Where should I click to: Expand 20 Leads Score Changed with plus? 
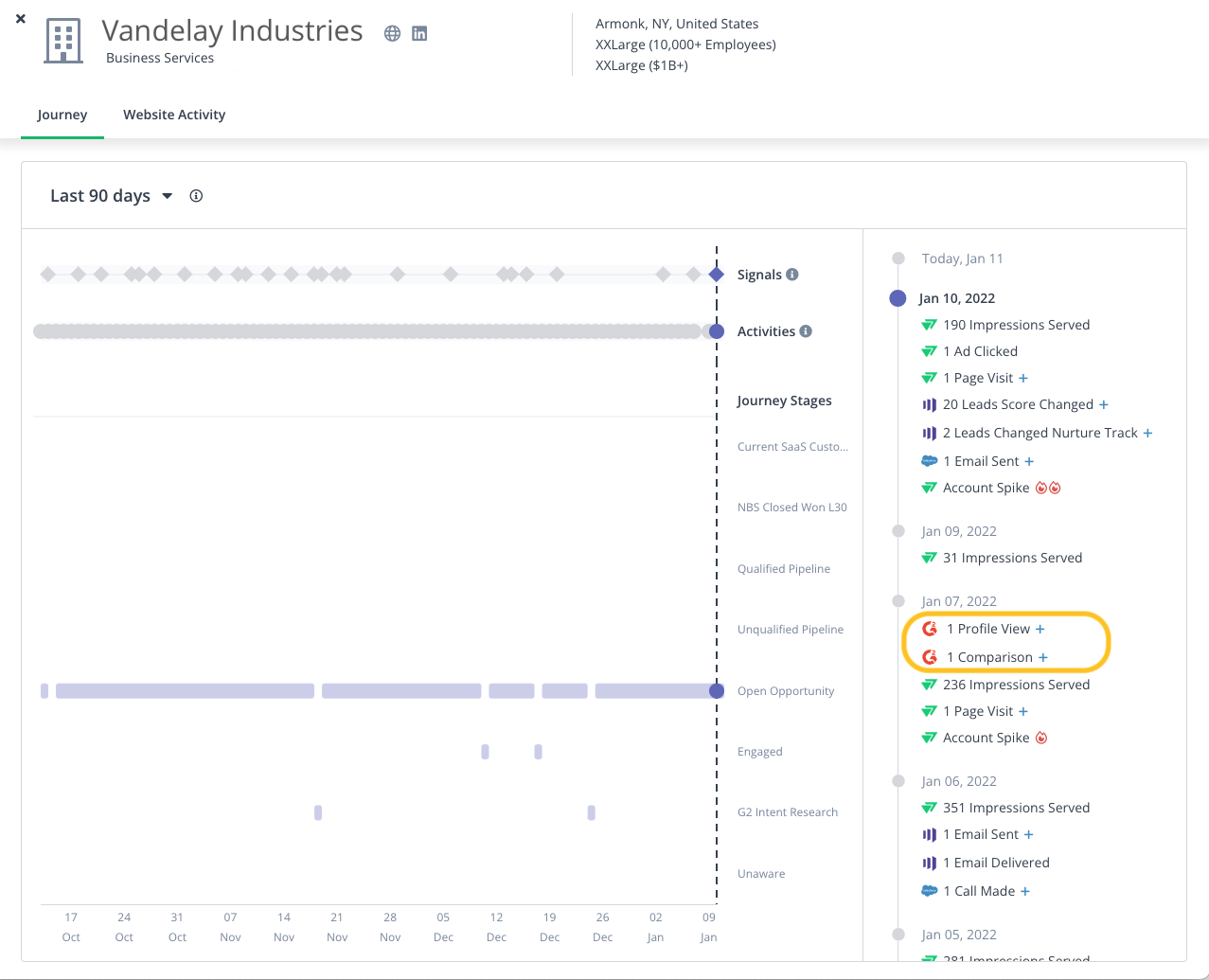pos(1104,404)
